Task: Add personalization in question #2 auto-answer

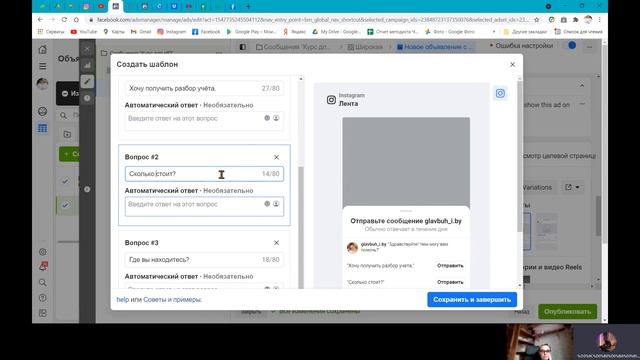Action: click(276, 204)
